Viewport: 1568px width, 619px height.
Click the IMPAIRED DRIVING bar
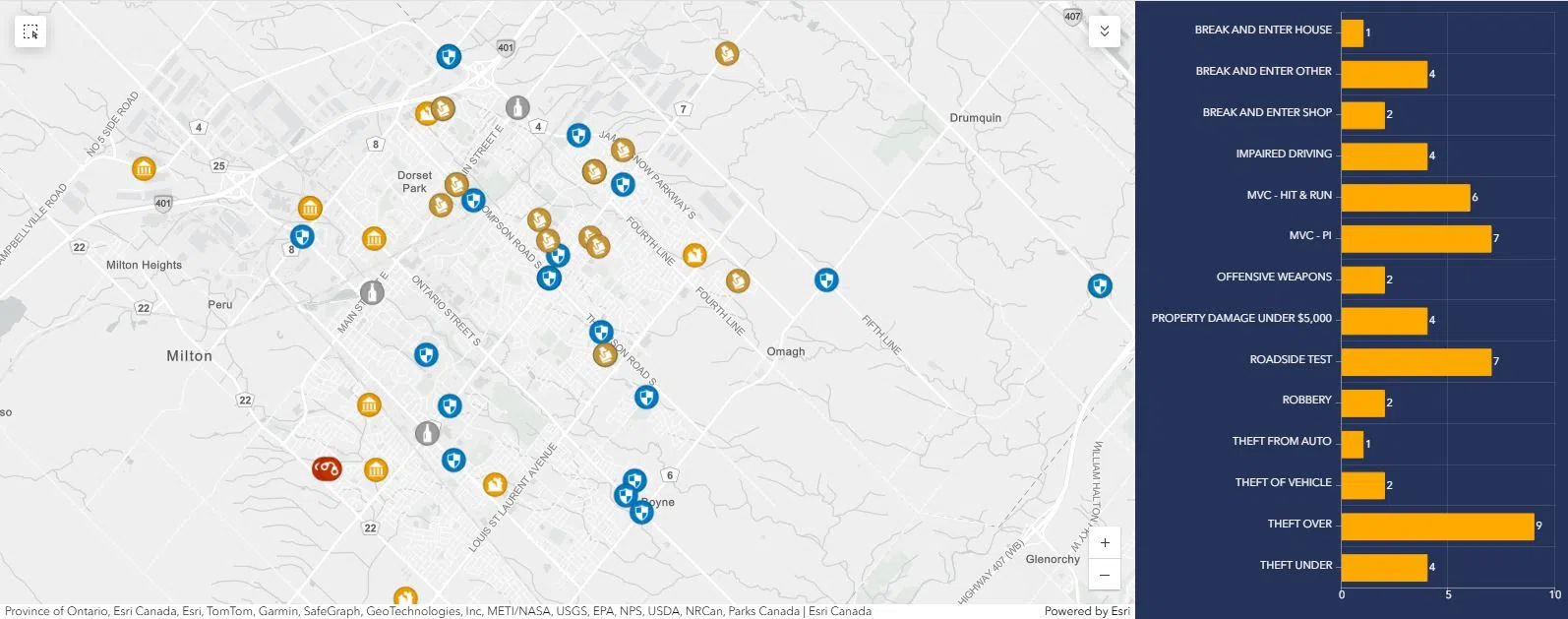(1383, 155)
